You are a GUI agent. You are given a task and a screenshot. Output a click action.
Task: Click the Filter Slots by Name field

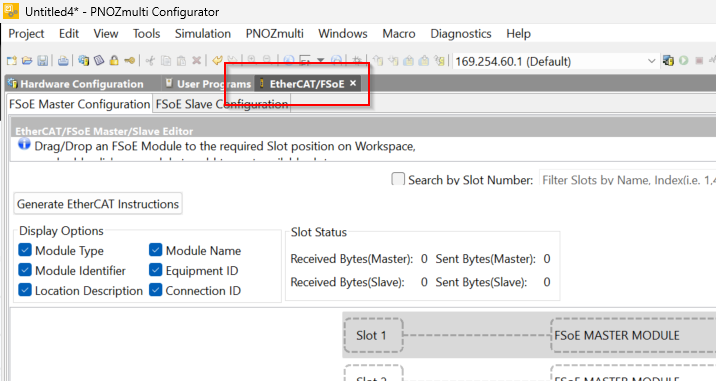coord(627,180)
